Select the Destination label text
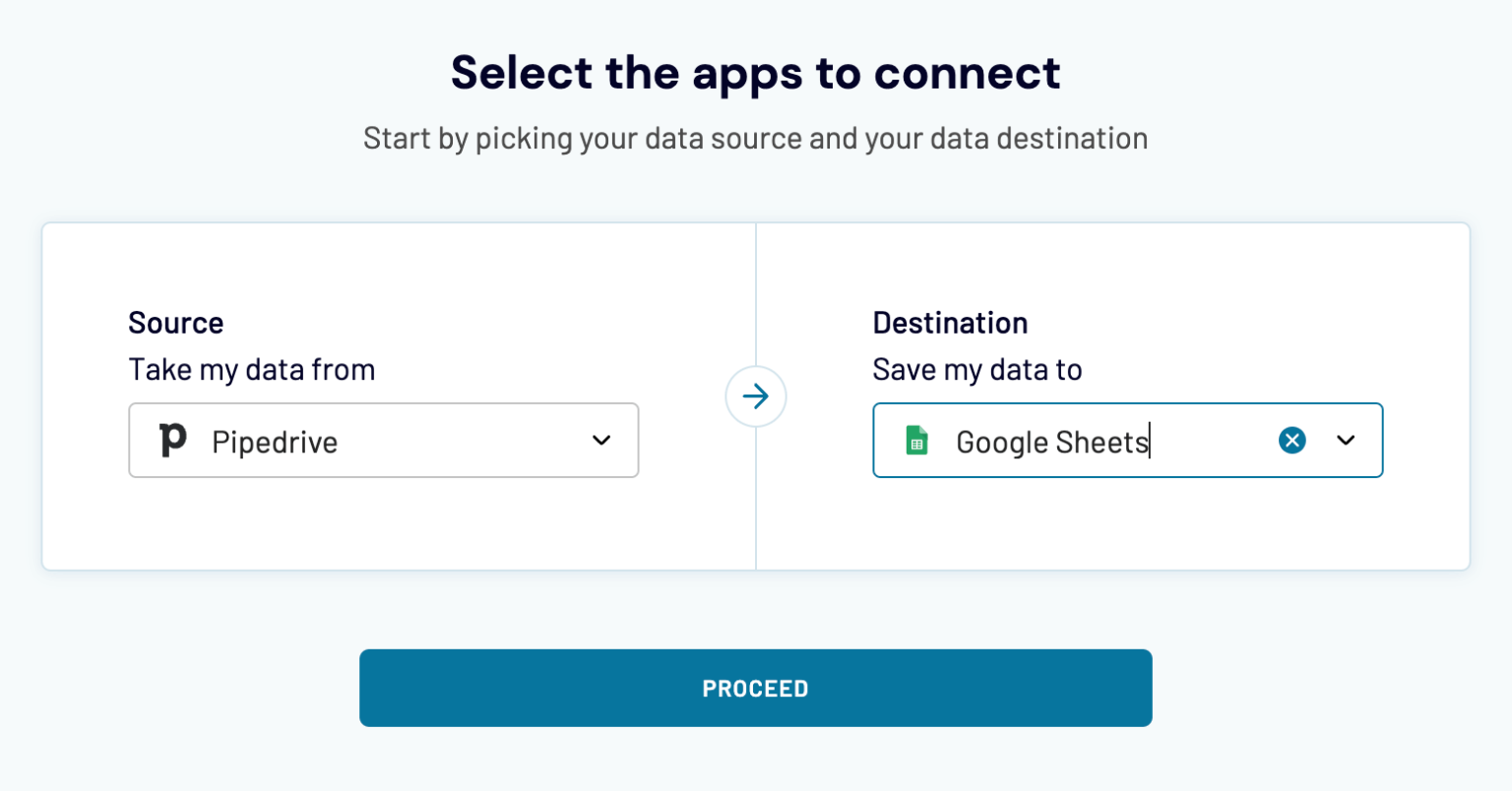The width and height of the screenshot is (1512, 791). [950, 322]
